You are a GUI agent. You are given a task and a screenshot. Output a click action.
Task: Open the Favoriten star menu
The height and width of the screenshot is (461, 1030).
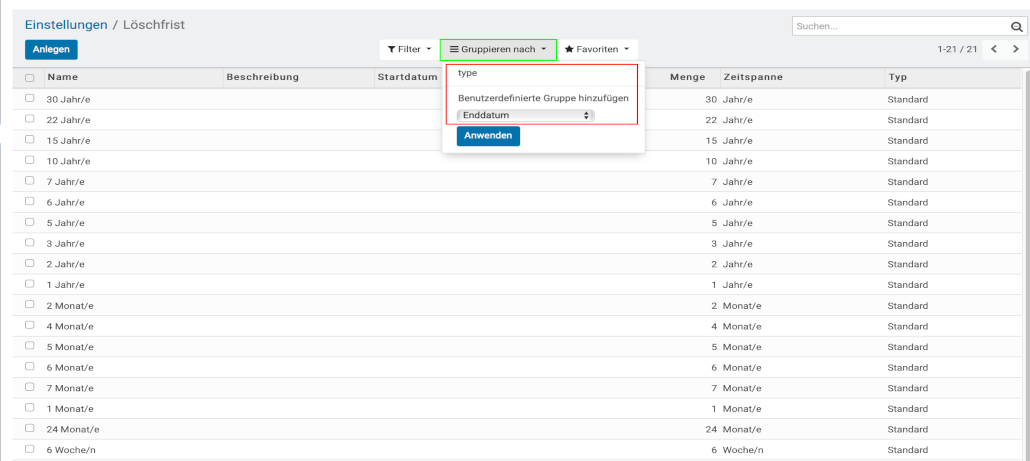click(597, 49)
